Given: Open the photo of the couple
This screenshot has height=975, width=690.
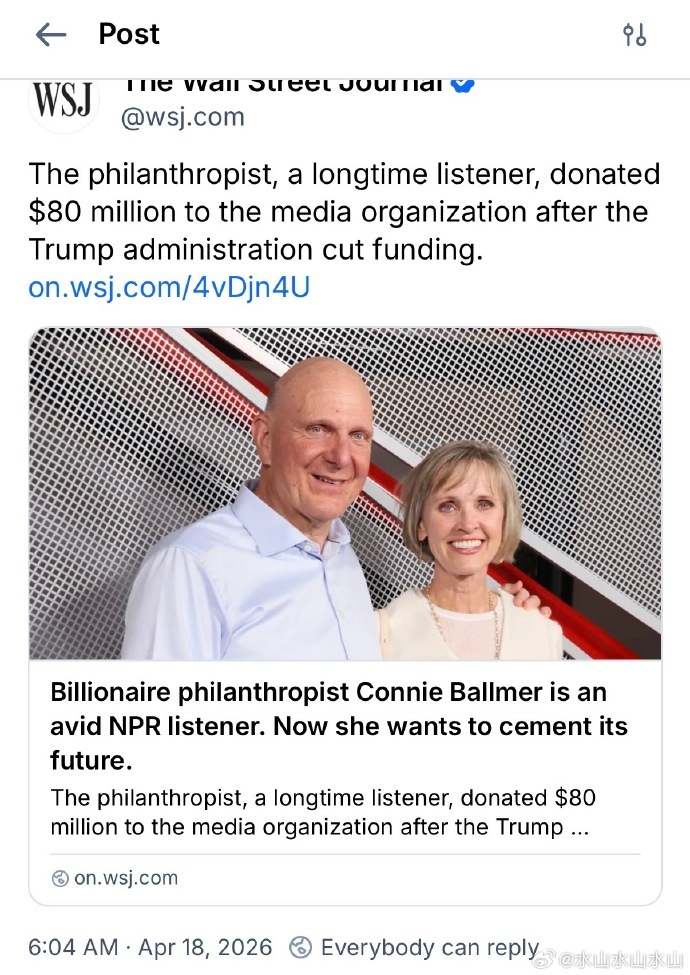Looking at the screenshot, I should (x=345, y=493).
